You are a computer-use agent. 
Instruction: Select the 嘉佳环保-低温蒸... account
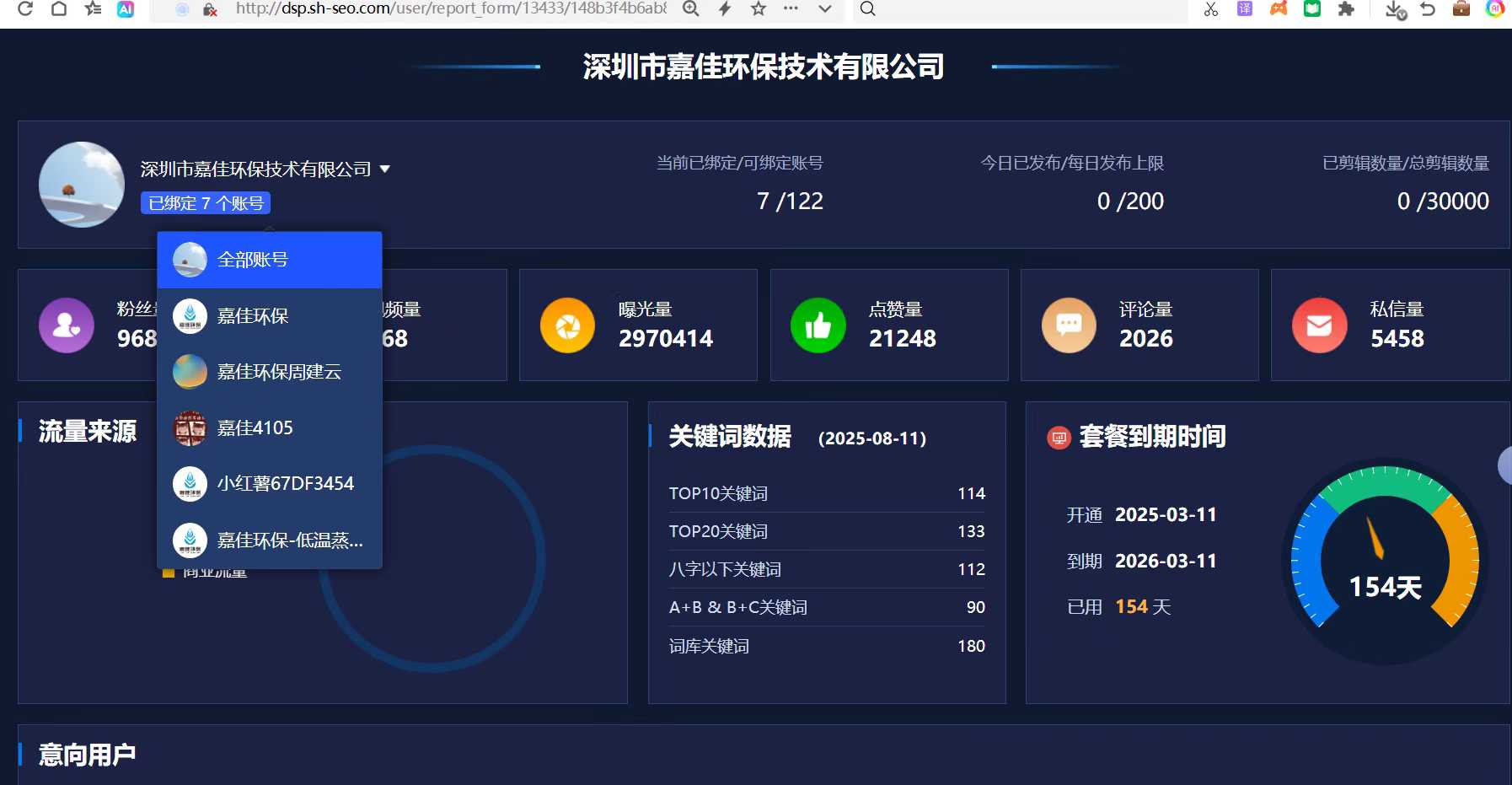(270, 540)
